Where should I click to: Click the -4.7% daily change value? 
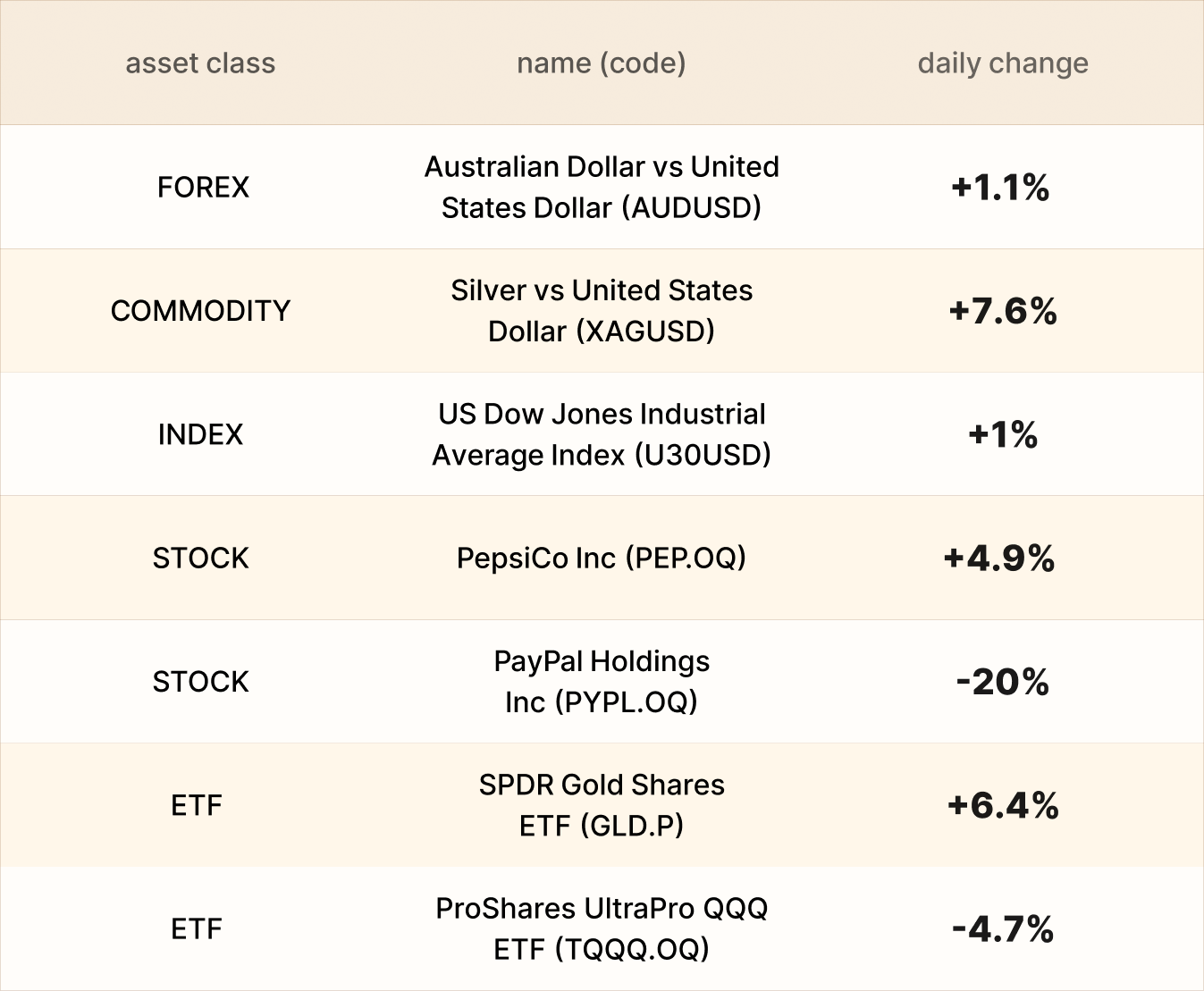1002,929
